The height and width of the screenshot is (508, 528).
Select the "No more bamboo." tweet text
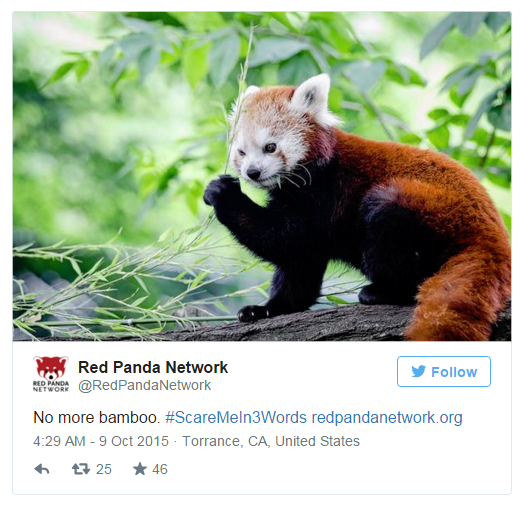[x=97, y=417]
